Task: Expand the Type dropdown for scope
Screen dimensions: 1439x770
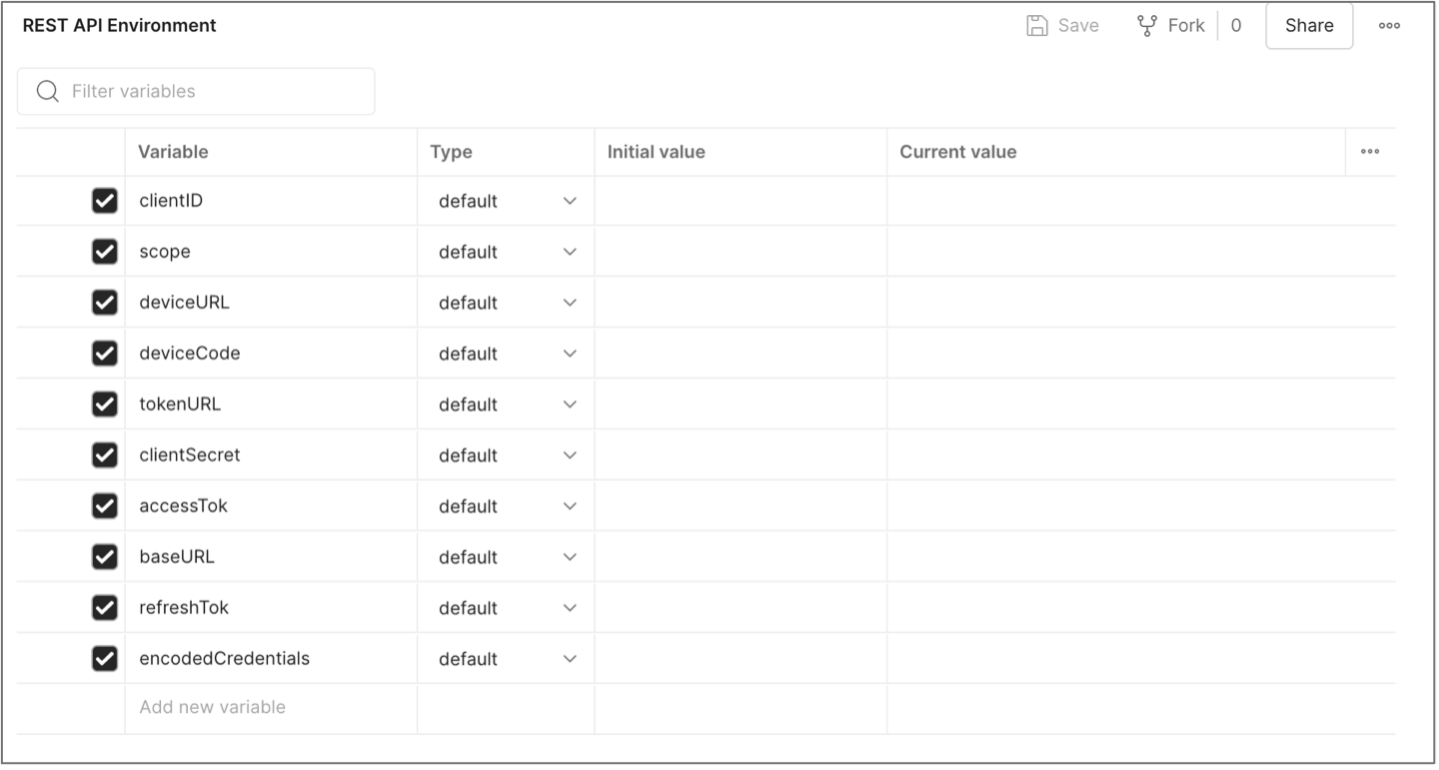Action: click(x=569, y=252)
